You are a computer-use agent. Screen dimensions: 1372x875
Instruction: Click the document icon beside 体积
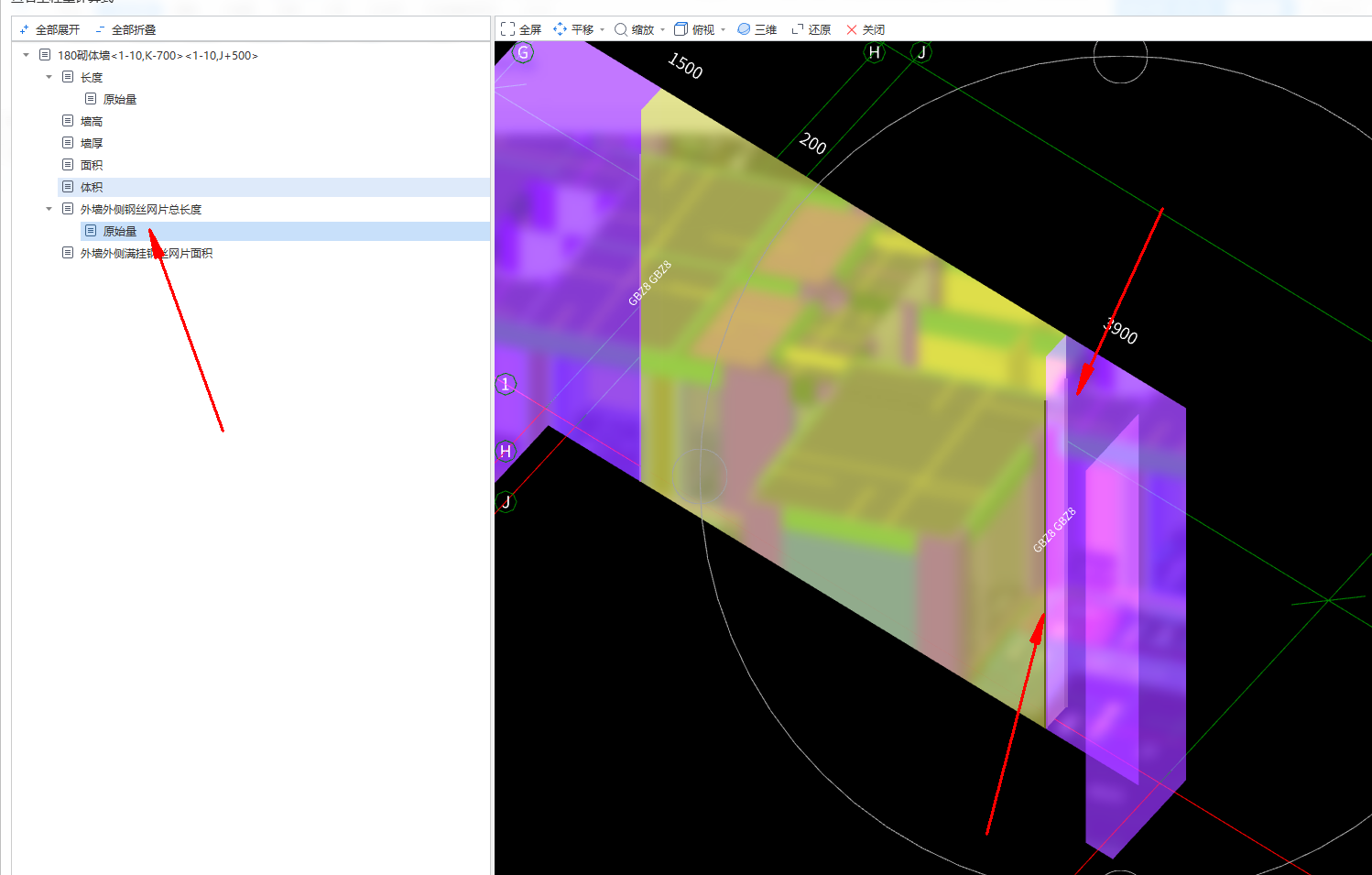[x=68, y=187]
